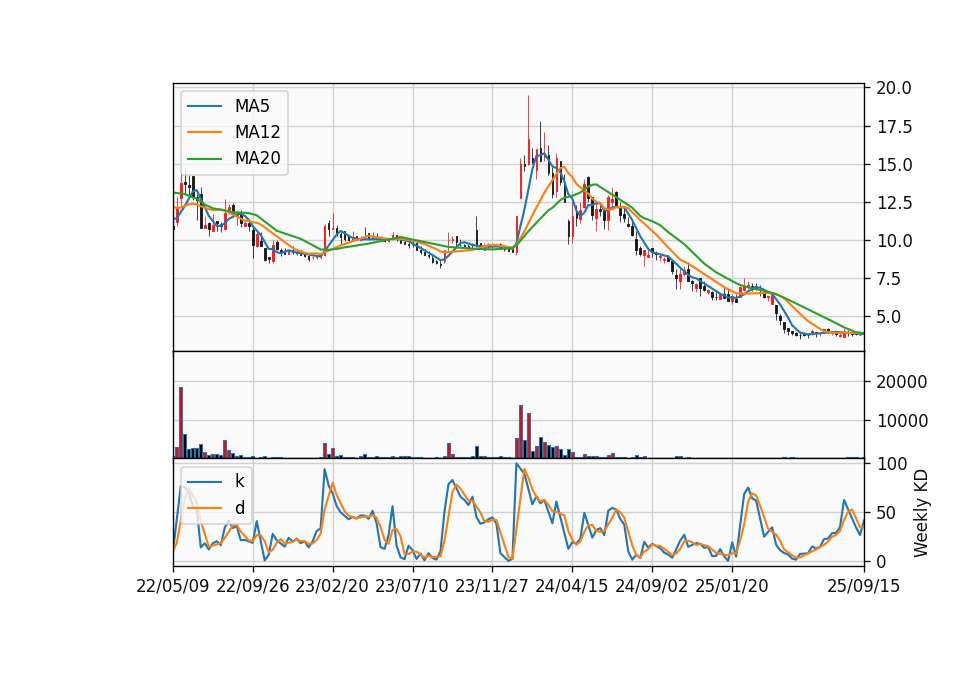Click the orange MA12 legend line sample

(x=204, y=132)
